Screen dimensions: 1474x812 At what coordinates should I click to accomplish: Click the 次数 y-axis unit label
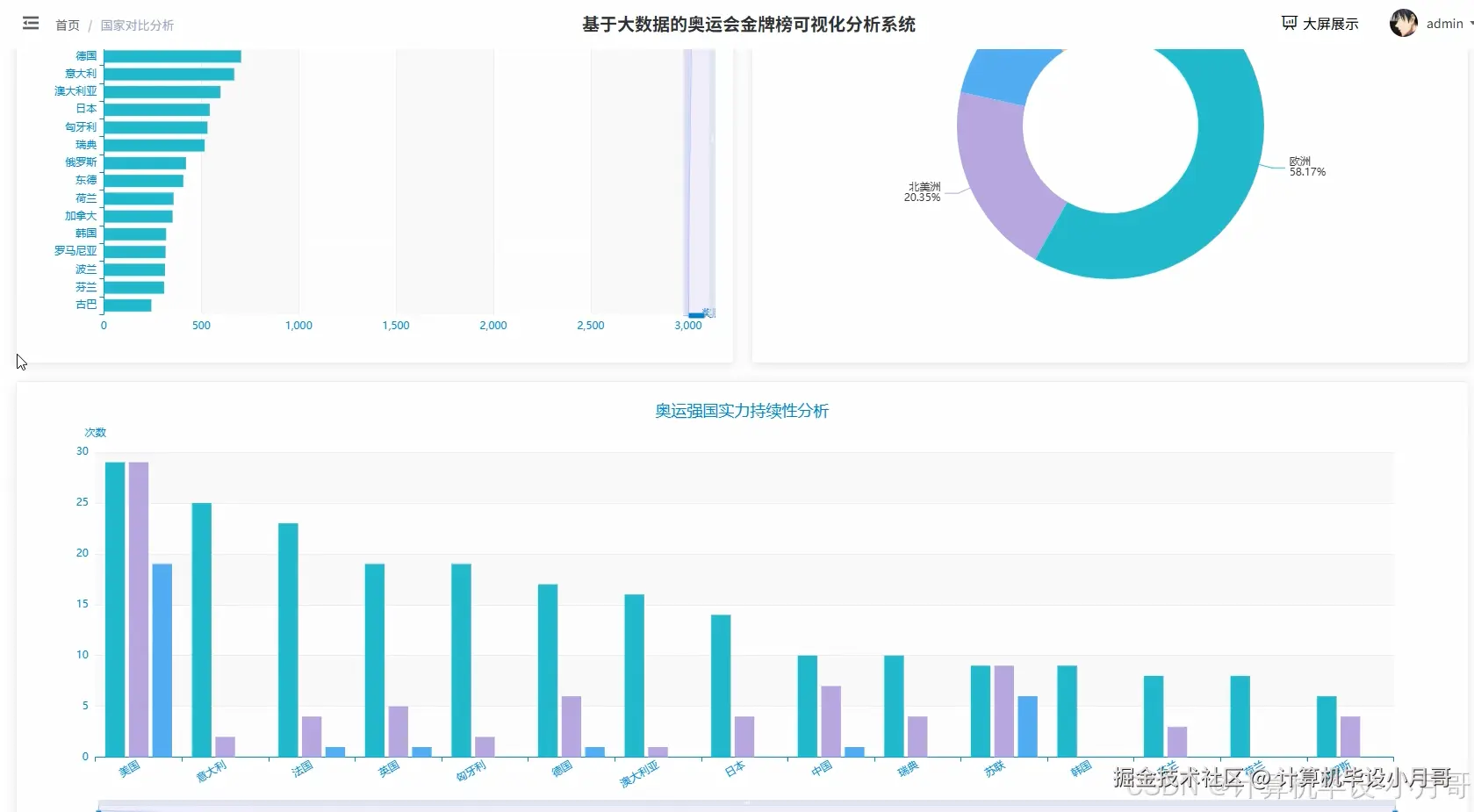pyautogui.click(x=95, y=433)
